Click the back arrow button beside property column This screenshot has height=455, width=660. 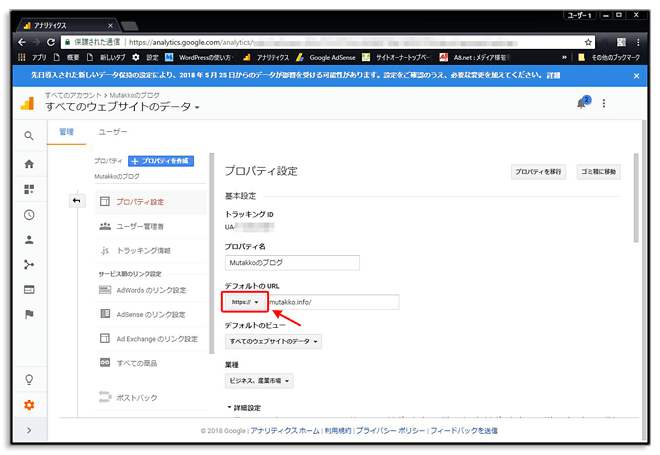77,200
